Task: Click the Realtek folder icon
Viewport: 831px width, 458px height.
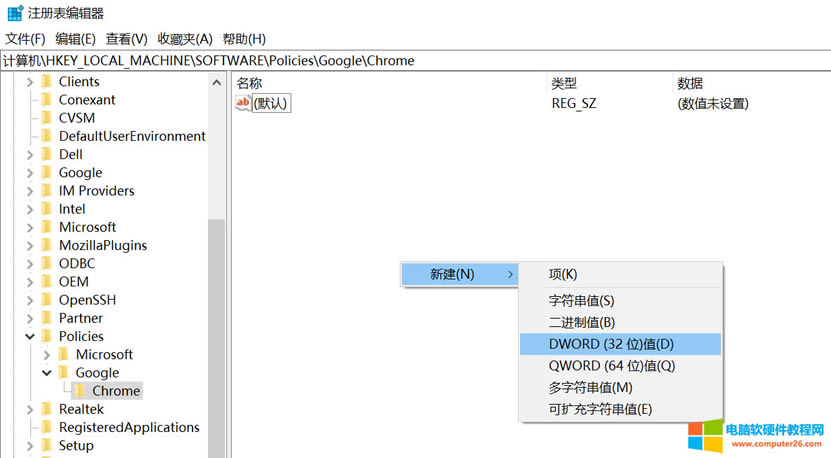Action: tap(46, 409)
